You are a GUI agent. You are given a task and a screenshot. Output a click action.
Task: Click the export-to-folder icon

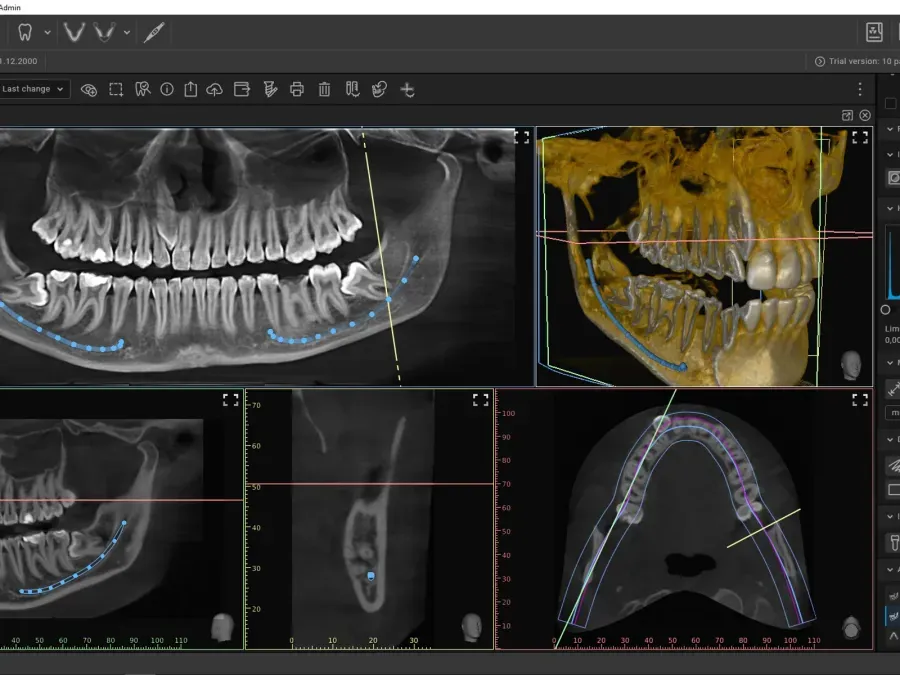(242, 89)
